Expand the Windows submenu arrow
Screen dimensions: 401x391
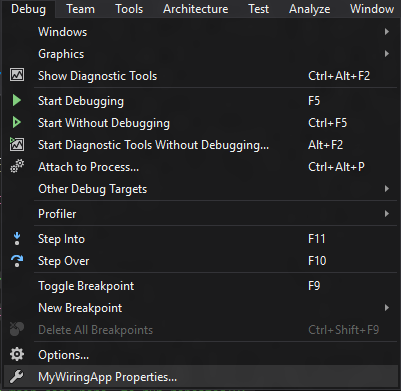coord(387,32)
